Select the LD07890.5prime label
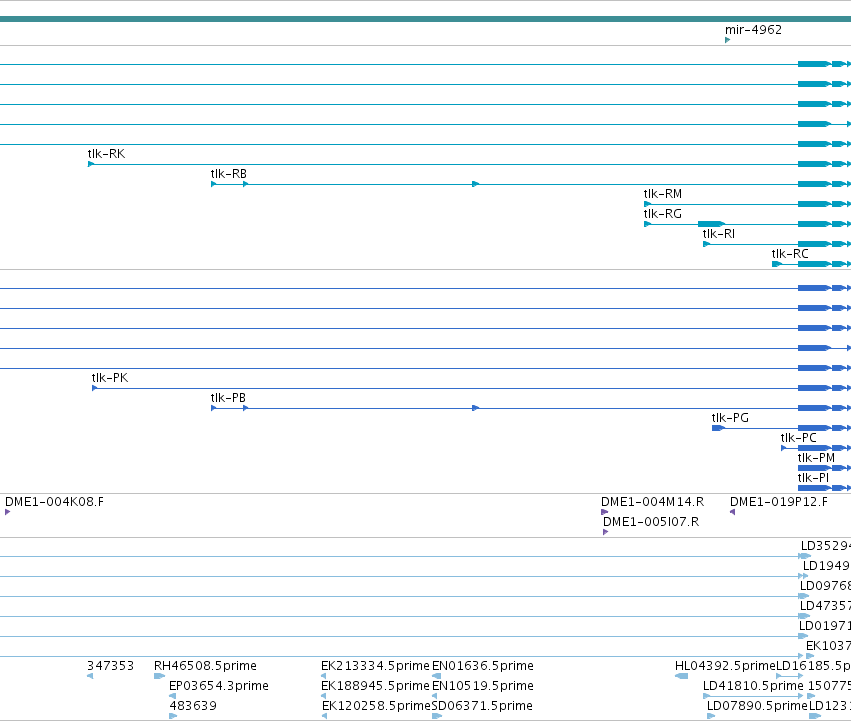851x721 pixels. click(757, 706)
